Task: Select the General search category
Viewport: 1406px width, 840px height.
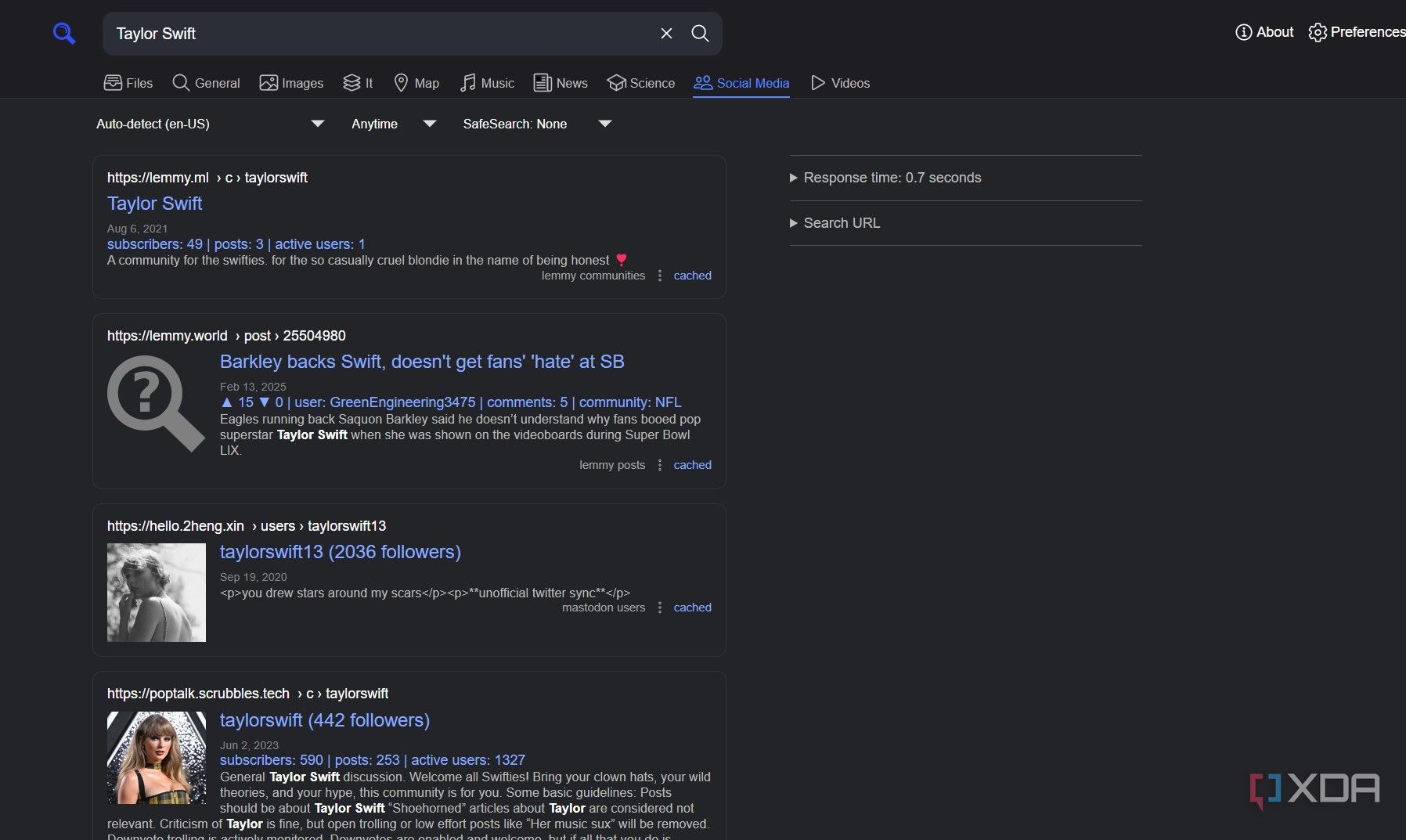Action: [206, 83]
